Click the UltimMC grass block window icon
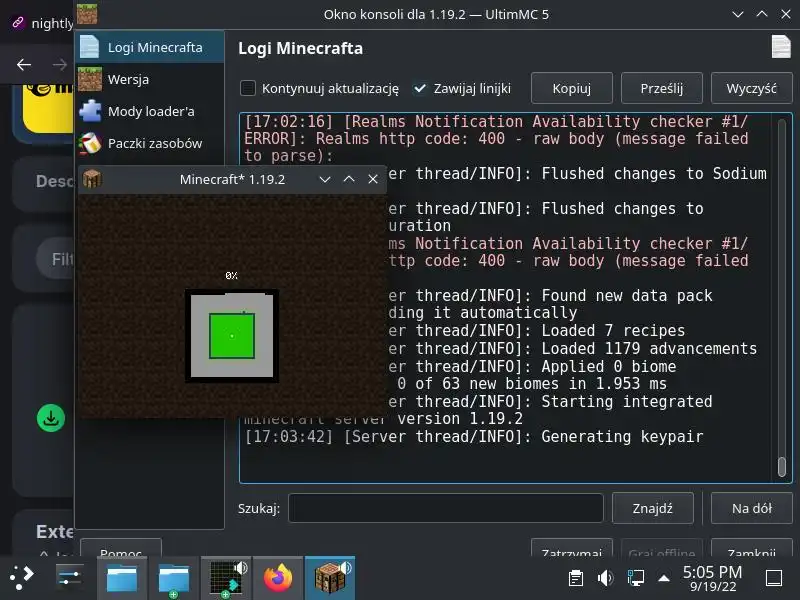The image size is (800, 600). 87,14
